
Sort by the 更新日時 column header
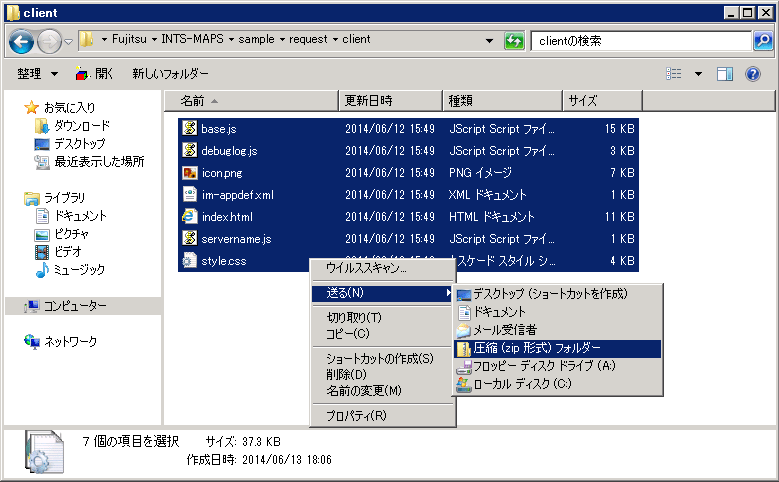click(369, 101)
